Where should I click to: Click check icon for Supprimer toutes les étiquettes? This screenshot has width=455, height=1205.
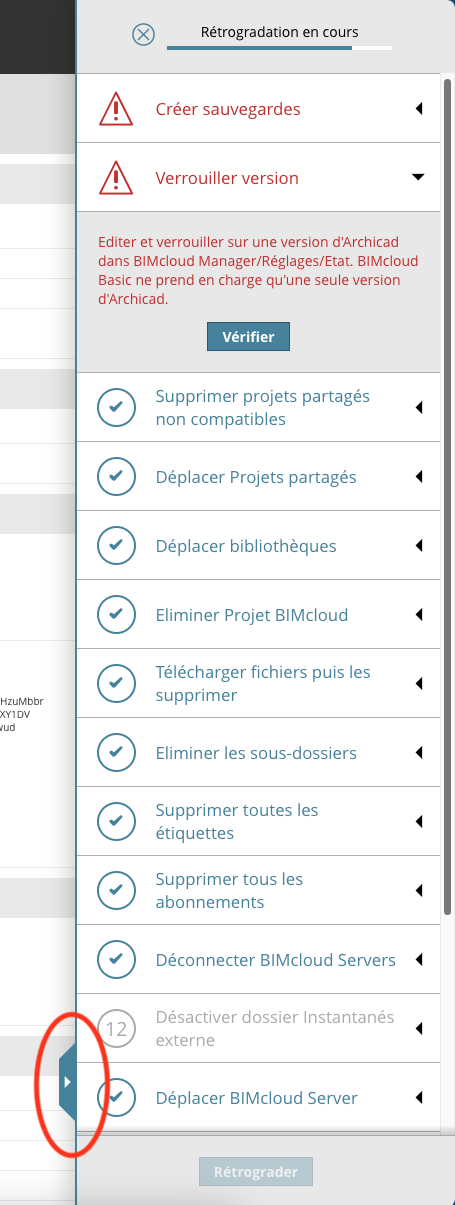[x=117, y=821]
